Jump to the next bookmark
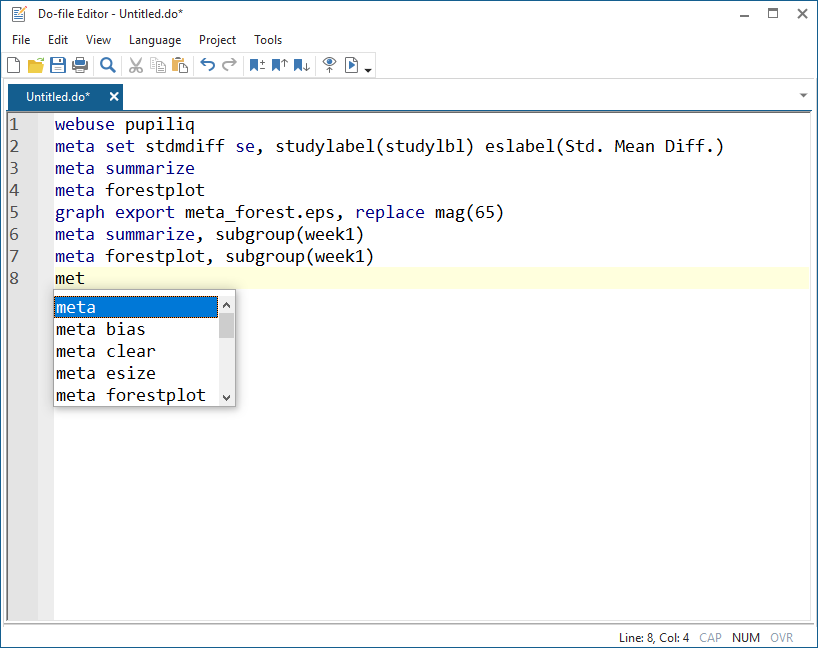This screenshot has width=818, height=648. click(302, 65)
